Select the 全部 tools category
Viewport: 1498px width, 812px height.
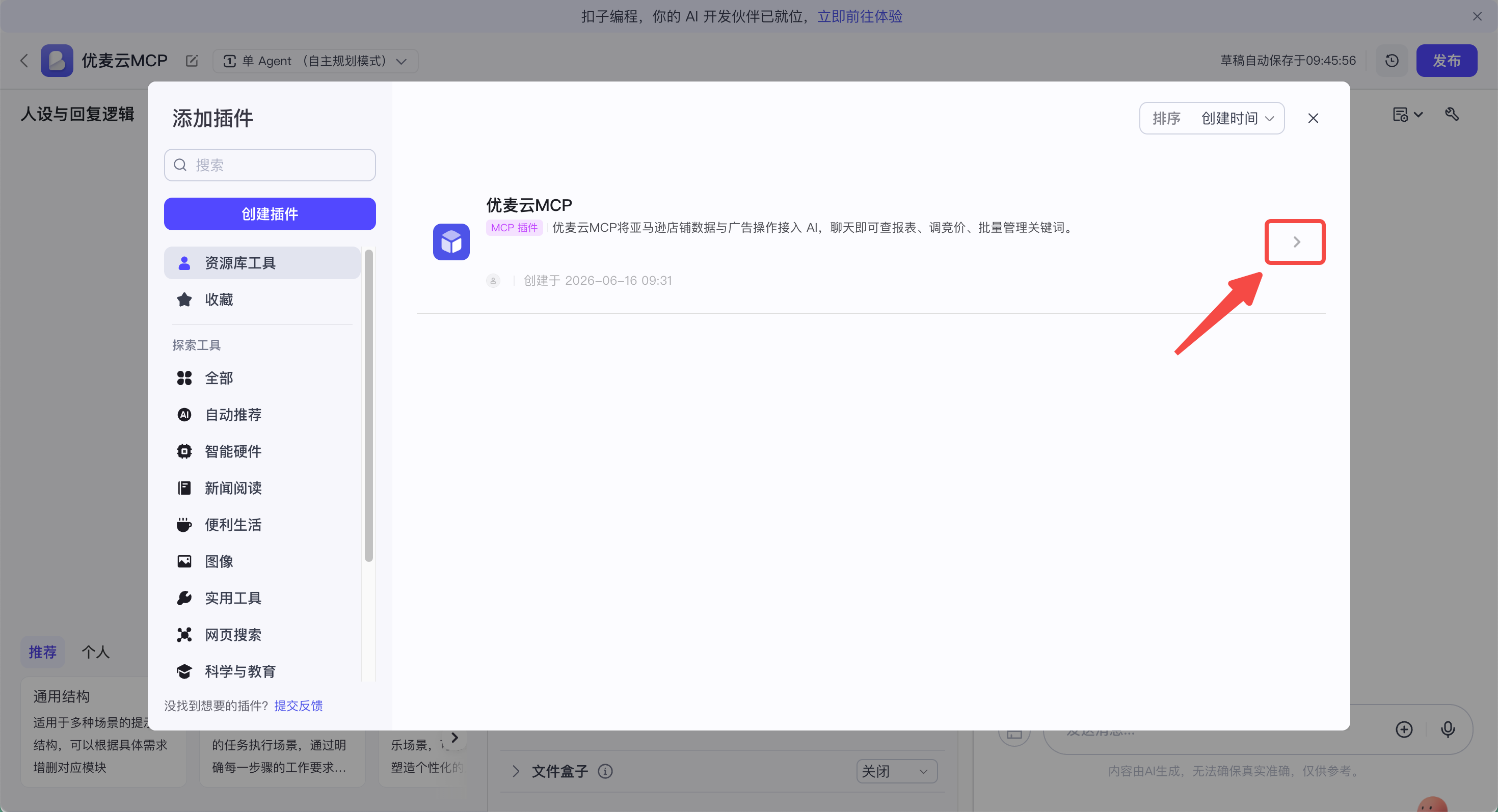tap(262, 378)
